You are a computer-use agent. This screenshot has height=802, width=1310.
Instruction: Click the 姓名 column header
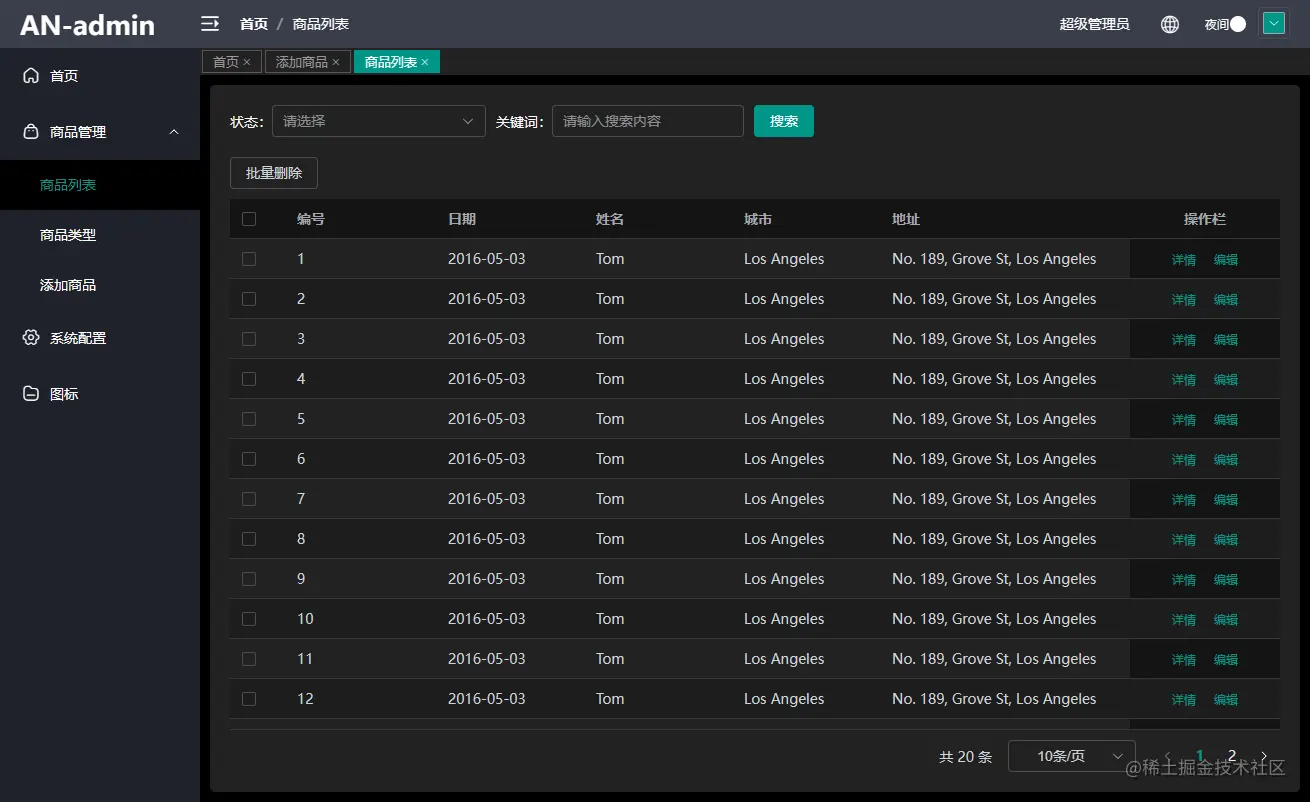click(x=610, y=219)
